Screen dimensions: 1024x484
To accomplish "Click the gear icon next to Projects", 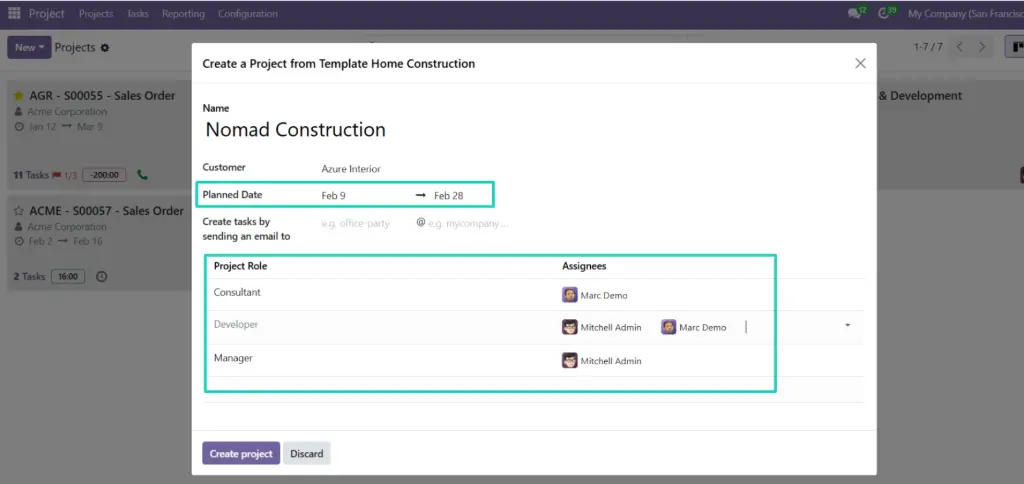I will click(104, 48).
